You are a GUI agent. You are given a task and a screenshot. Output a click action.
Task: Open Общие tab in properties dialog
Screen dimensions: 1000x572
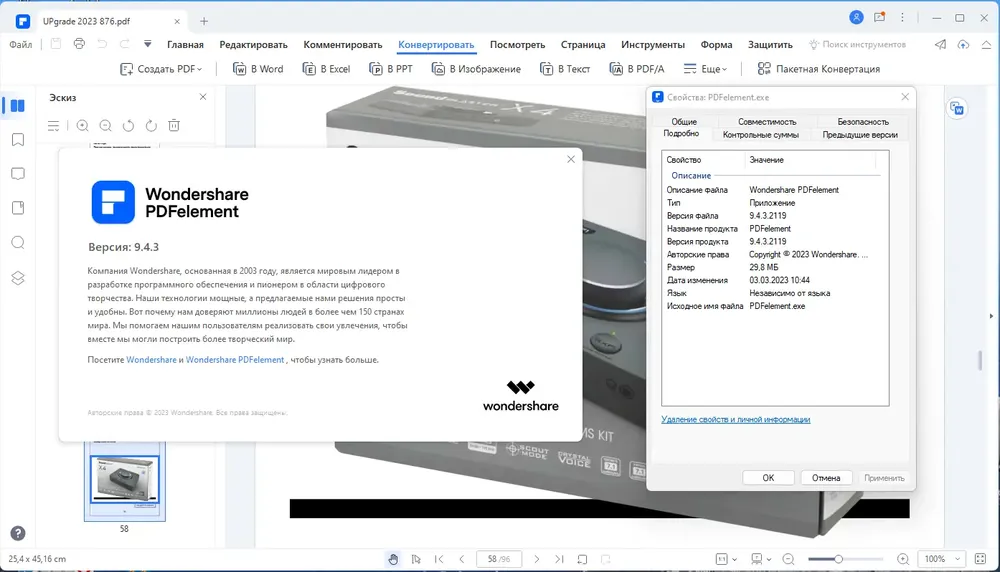(684, 121)
